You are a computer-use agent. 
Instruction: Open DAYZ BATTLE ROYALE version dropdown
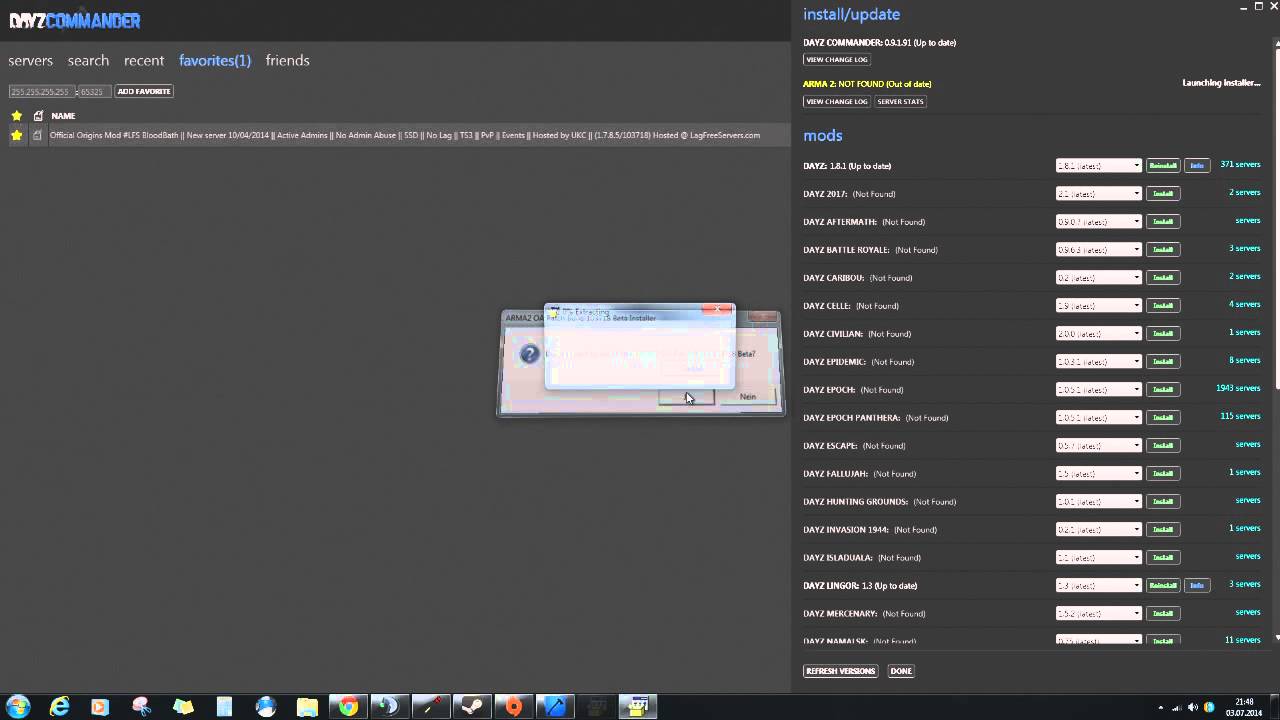(1098, 250)
